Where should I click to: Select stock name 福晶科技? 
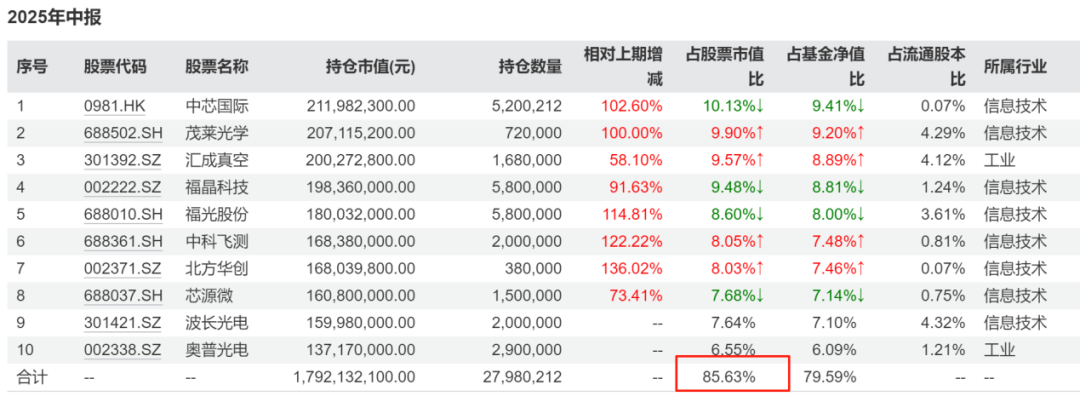[216, 187]
